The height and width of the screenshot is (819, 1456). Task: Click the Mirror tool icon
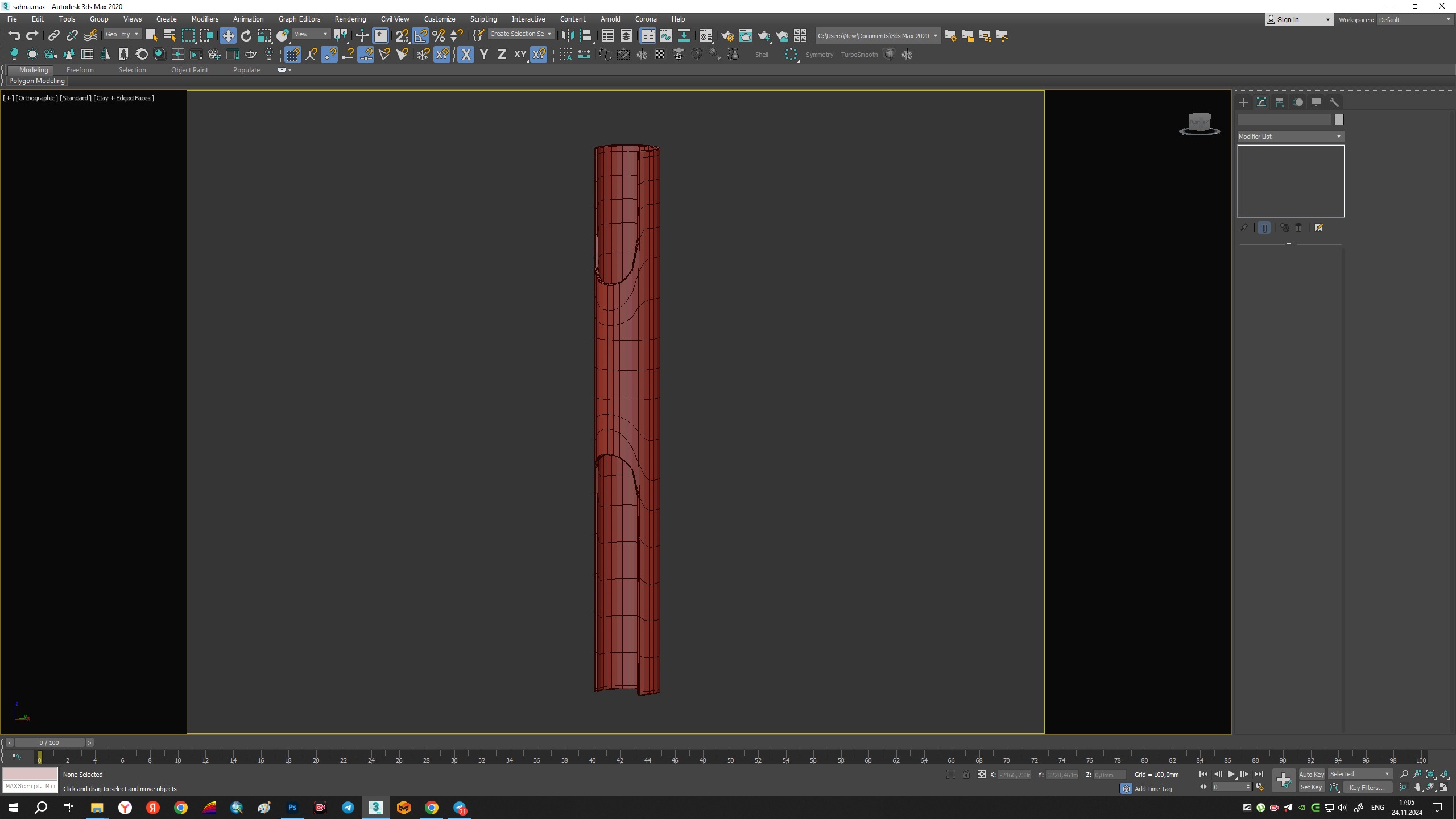click(x=567, y=36)
